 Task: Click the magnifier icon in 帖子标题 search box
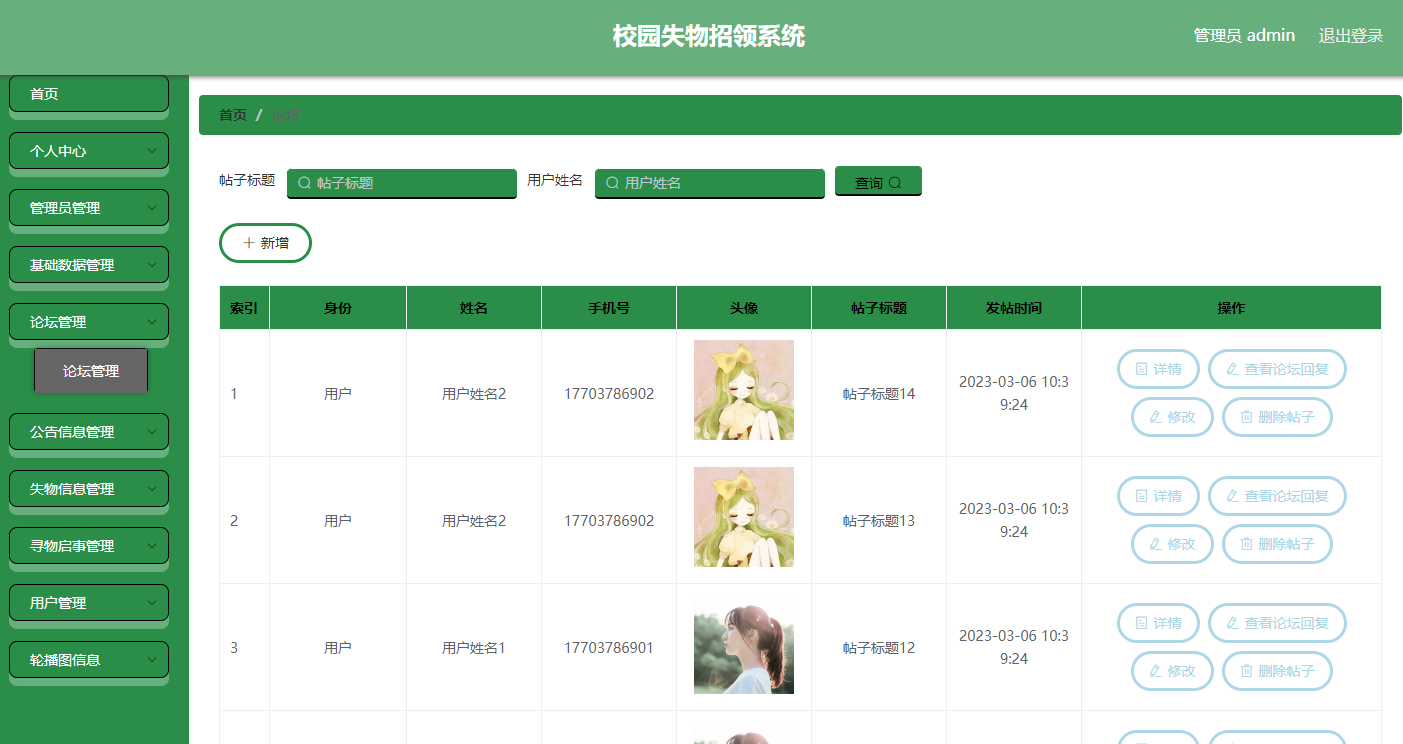pos(302,183)
